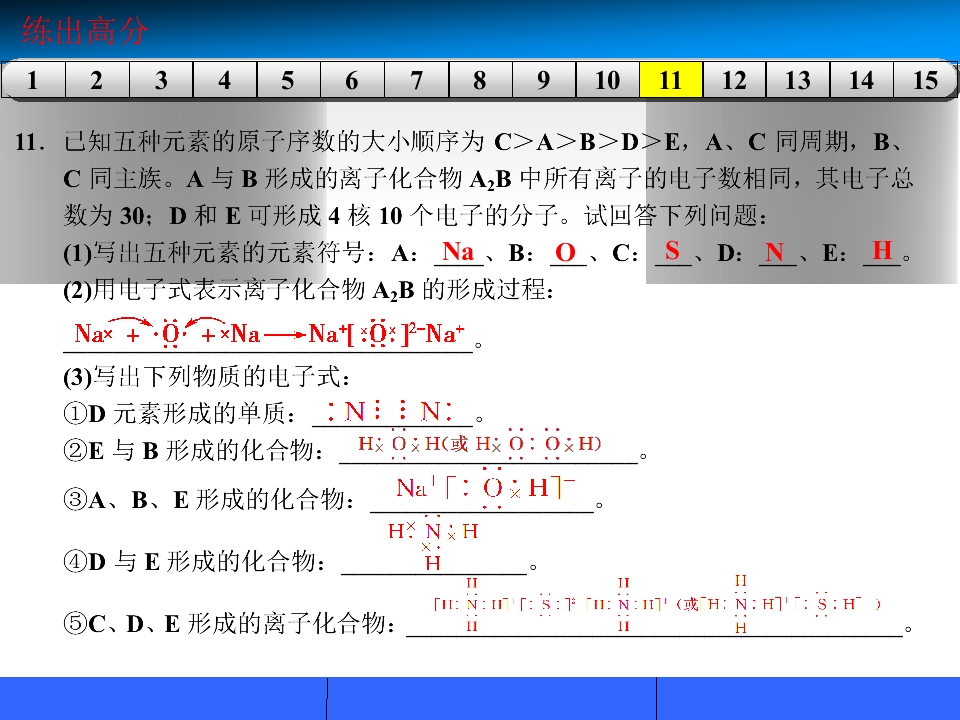Screen dimensions: 960x720
Task: Click item ④D 与 E 形成的化合物
Action: (x=194, y=561)
